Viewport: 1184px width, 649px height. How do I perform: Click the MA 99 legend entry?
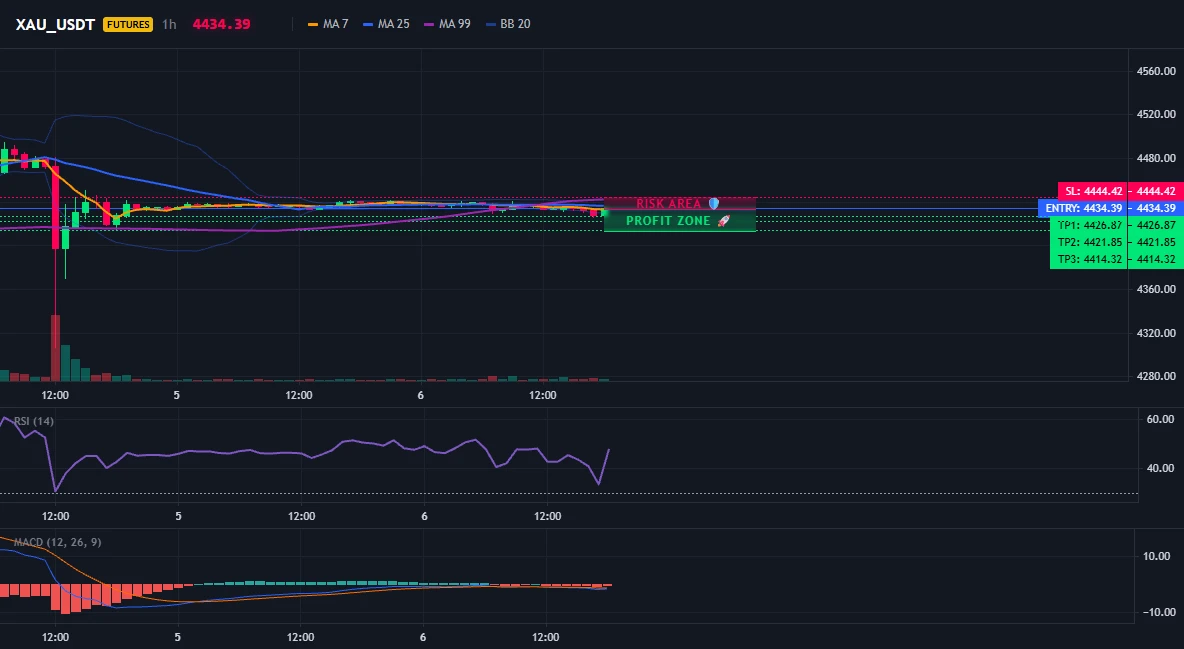coord(447,24)
